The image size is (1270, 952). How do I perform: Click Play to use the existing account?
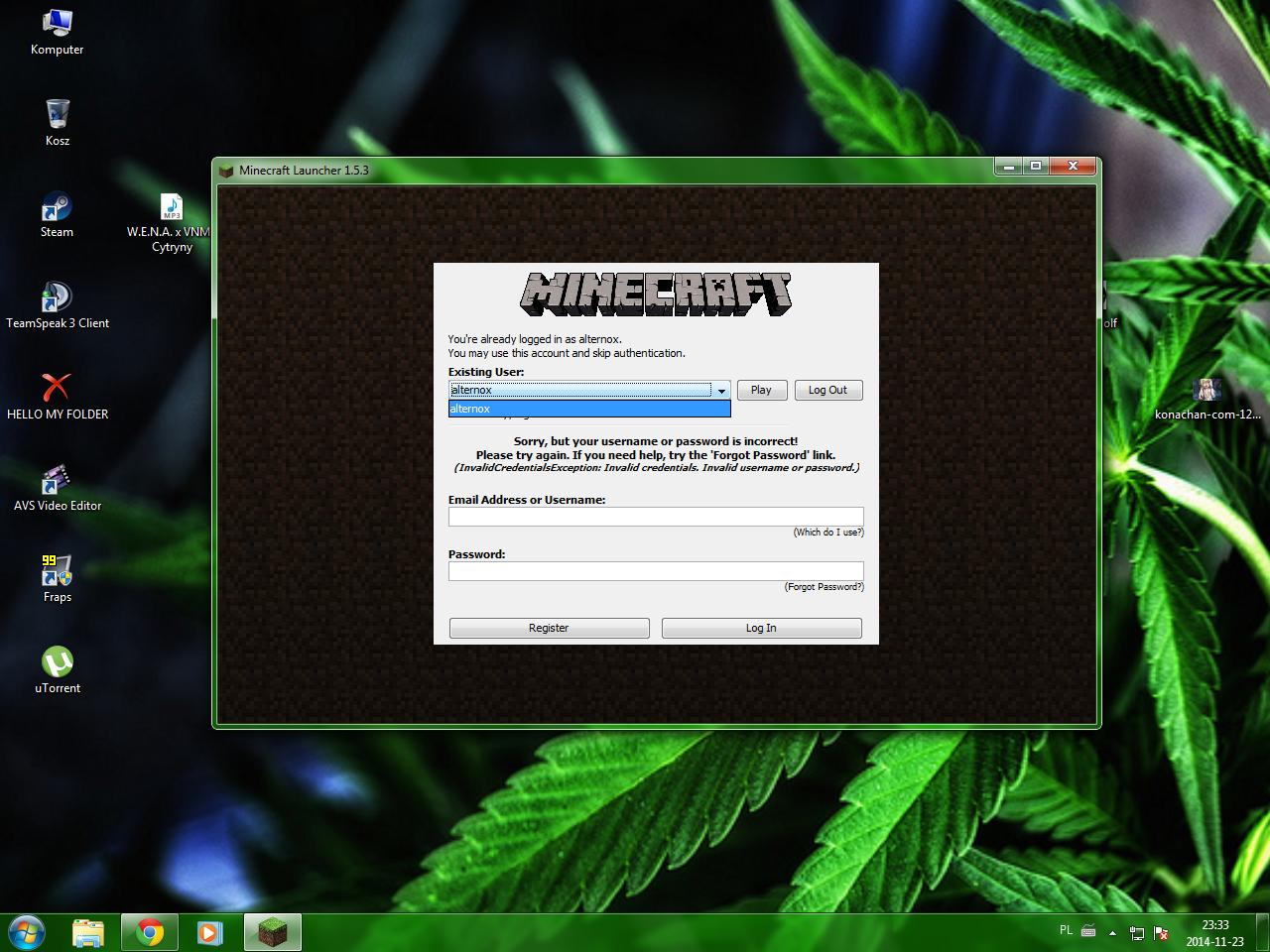coord(761,390)
